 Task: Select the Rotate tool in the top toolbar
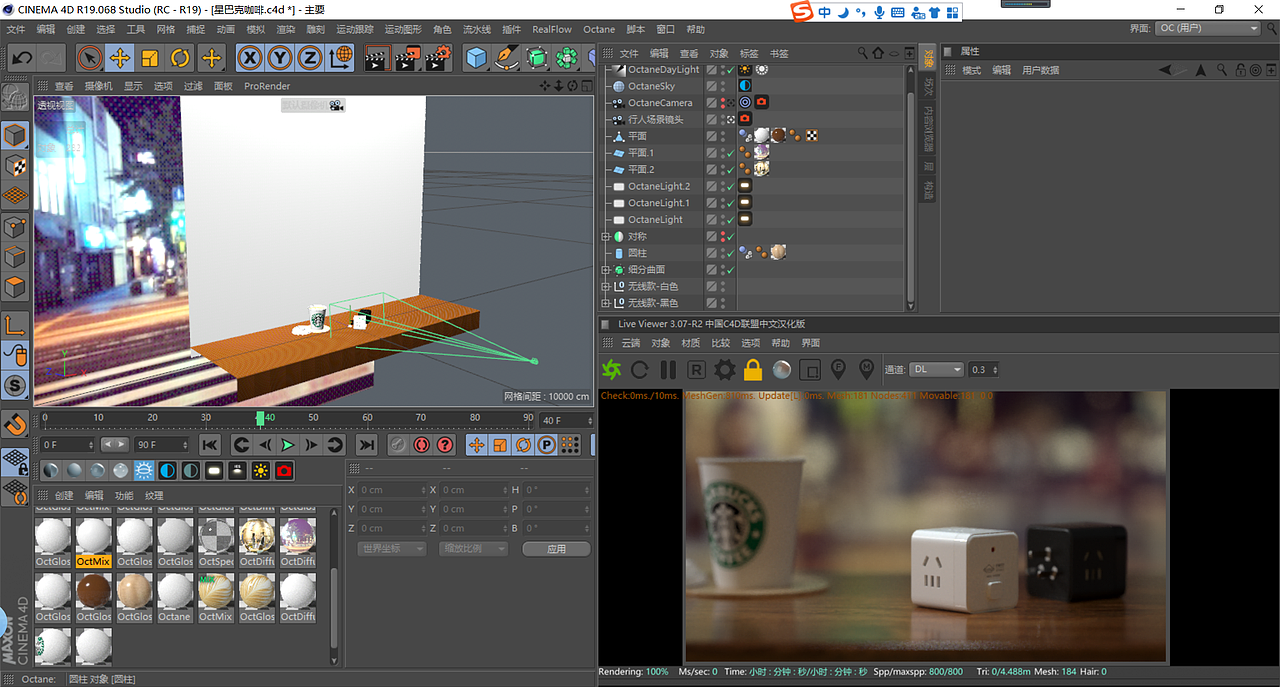pyautogui.click(x=180, y=58)
